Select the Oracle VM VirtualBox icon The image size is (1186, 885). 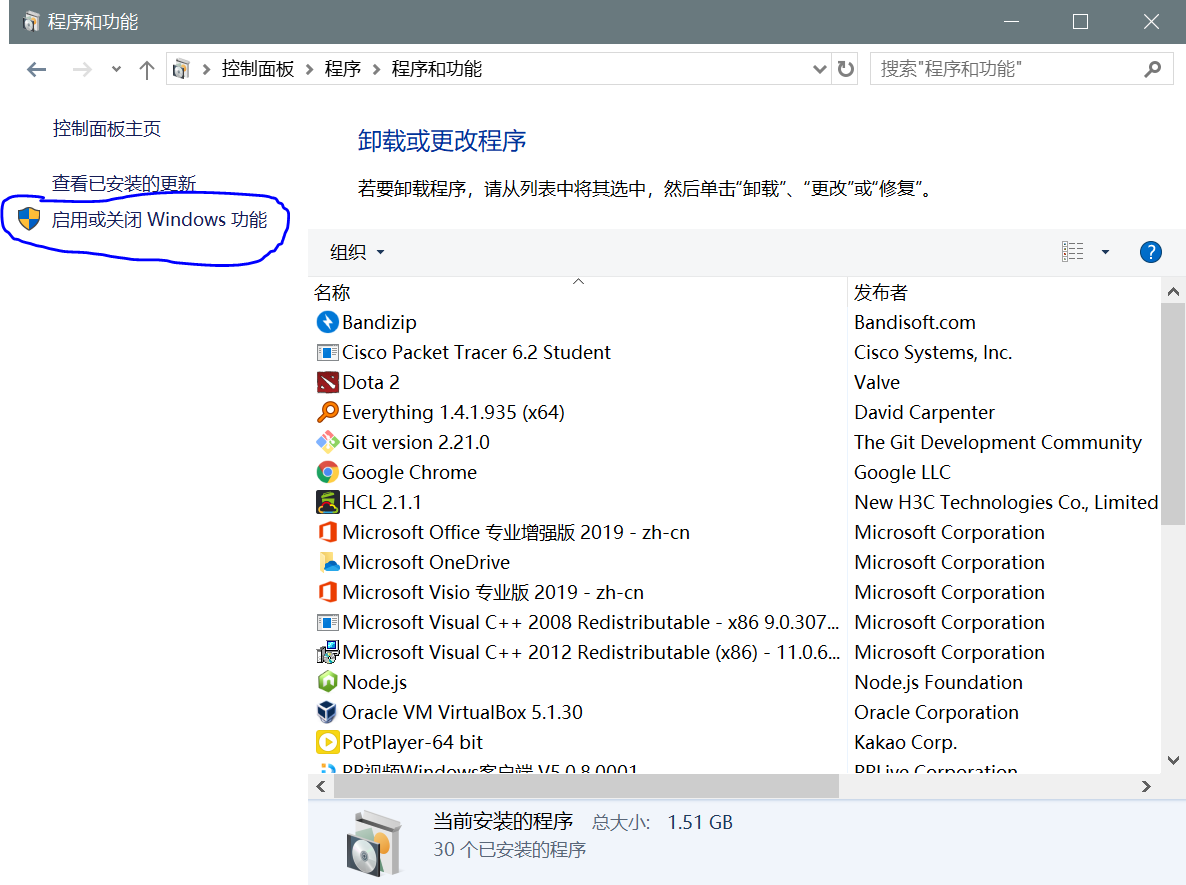(x=327, y=712)
